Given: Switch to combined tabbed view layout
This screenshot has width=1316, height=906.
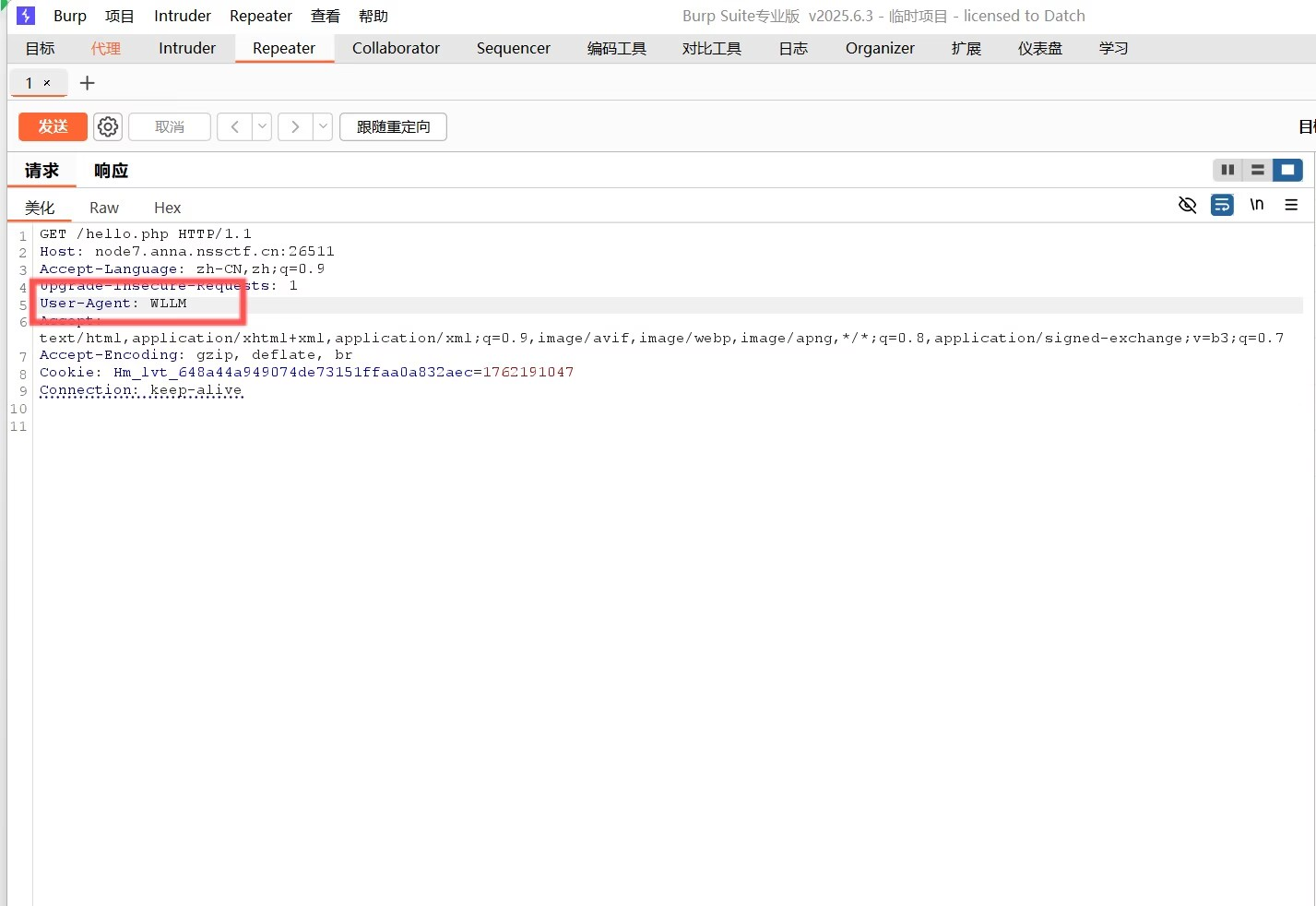Looking at the screenshot, I should point(1287,170).
